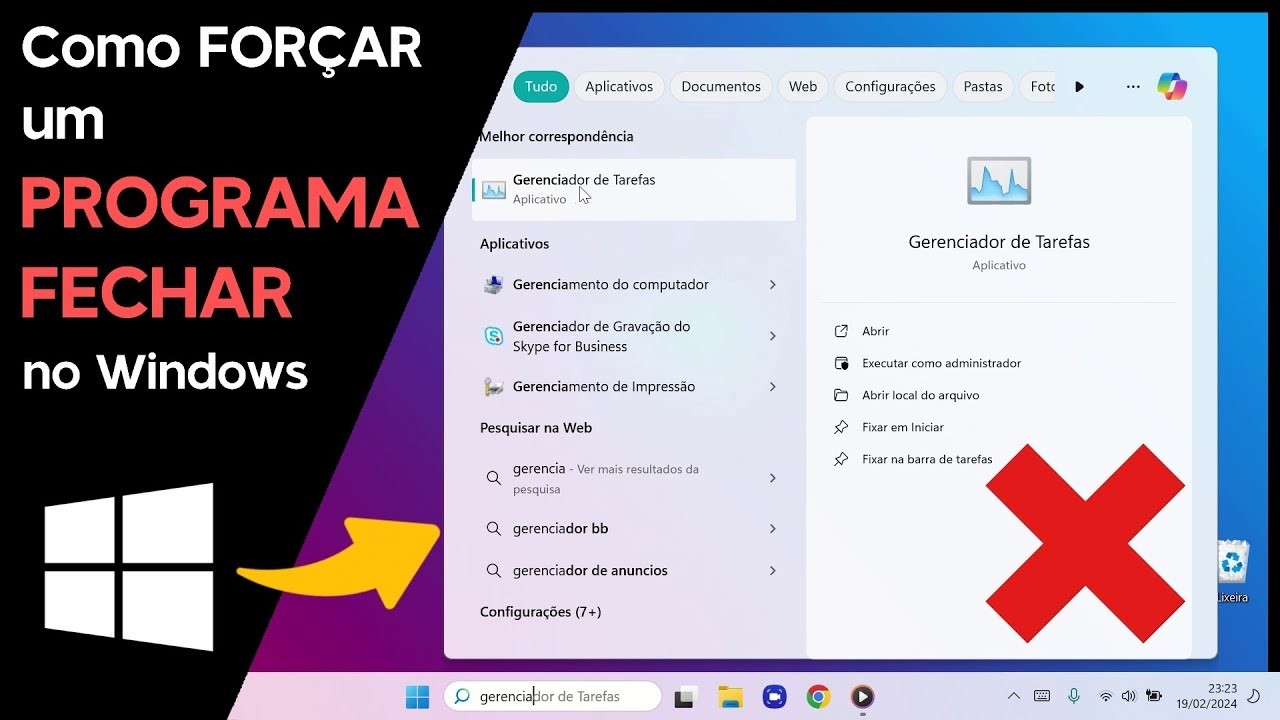
Task: Expand 'gerenciador de anuncios' chevron
Action: [x=773, y=570]
